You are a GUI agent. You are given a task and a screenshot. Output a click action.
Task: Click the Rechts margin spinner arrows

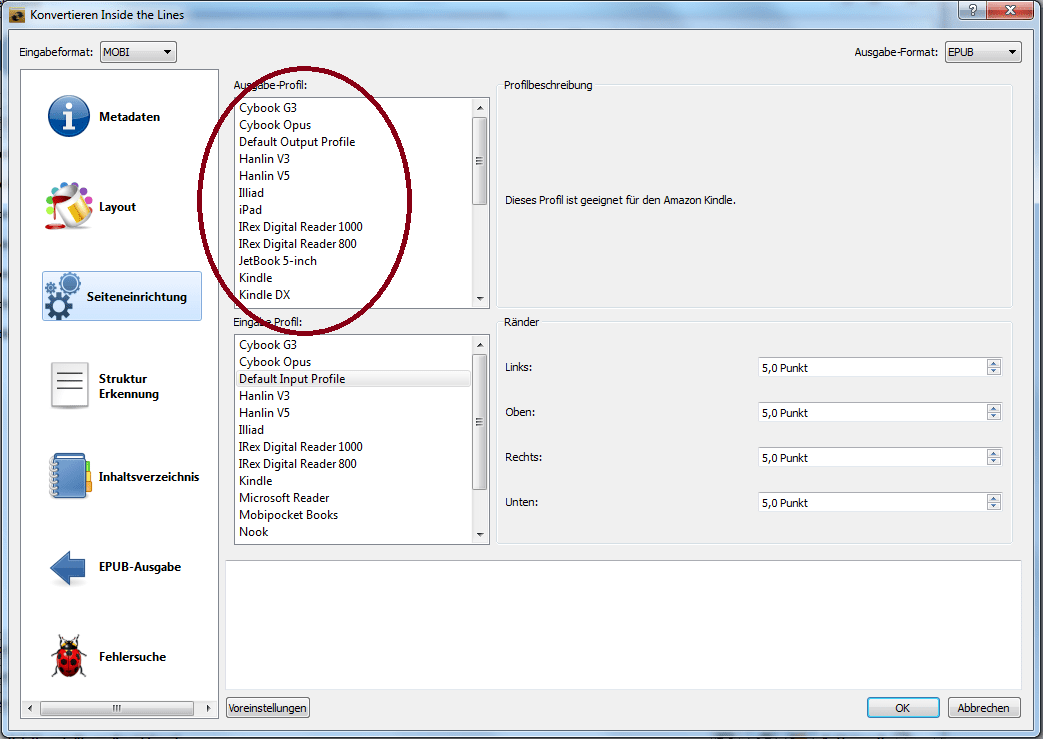click(994, 458)
